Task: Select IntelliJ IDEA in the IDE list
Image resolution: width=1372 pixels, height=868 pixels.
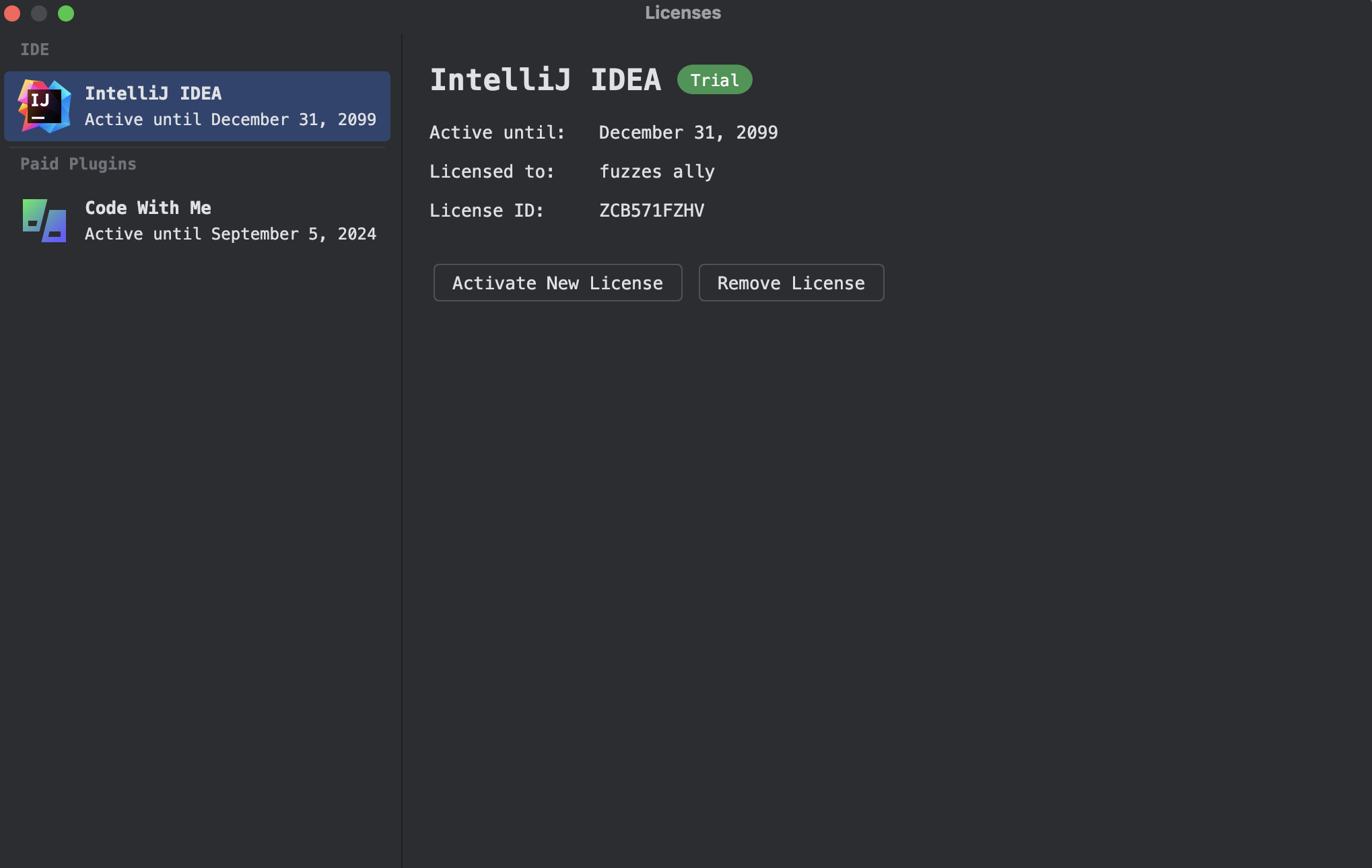Action: tap(197, 106)
